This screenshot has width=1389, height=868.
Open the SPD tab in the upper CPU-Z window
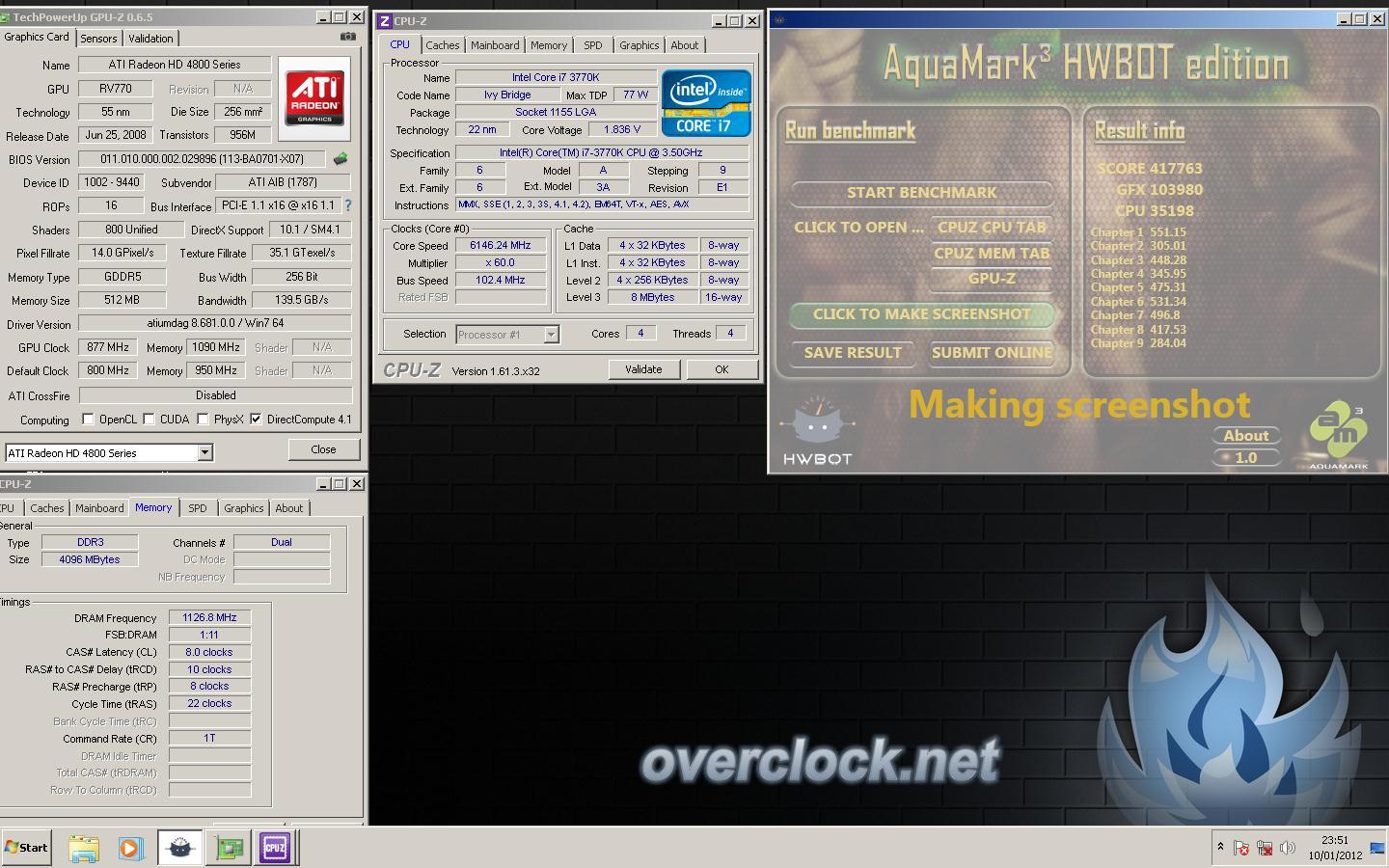[x=593, y=45]
